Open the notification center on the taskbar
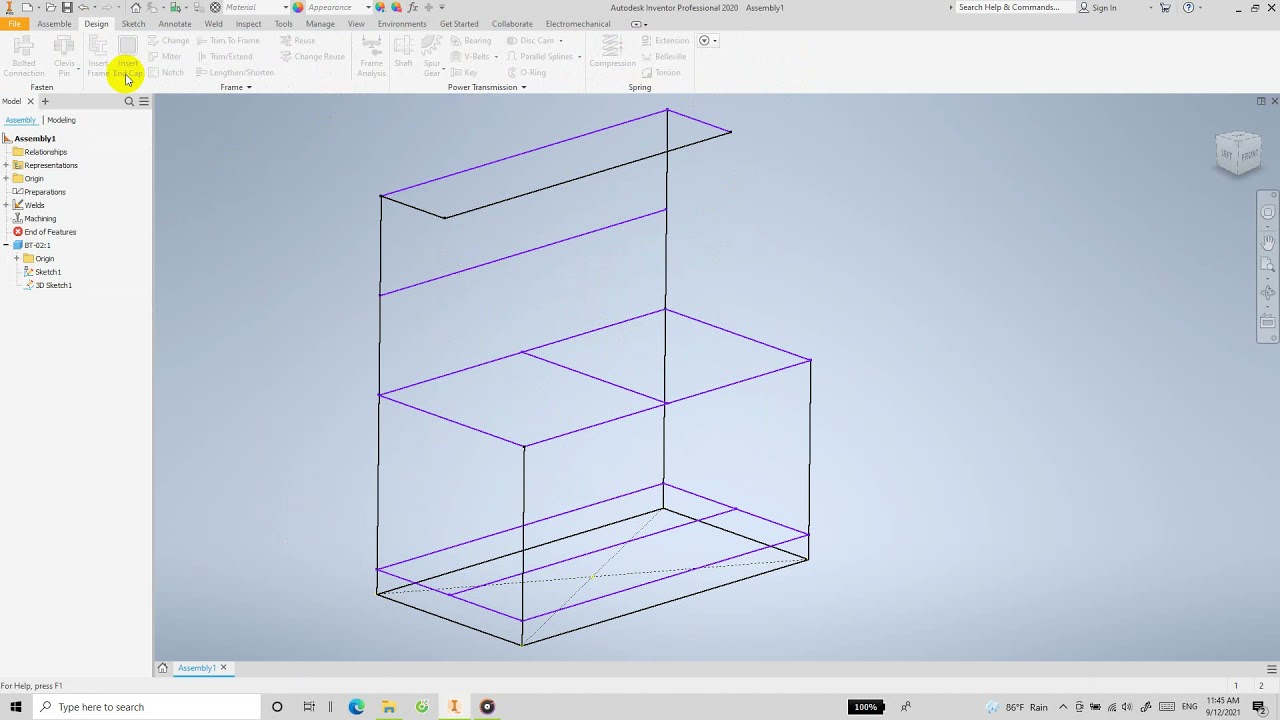Viewport: 1280px width, 720px height. (1259, 707)
